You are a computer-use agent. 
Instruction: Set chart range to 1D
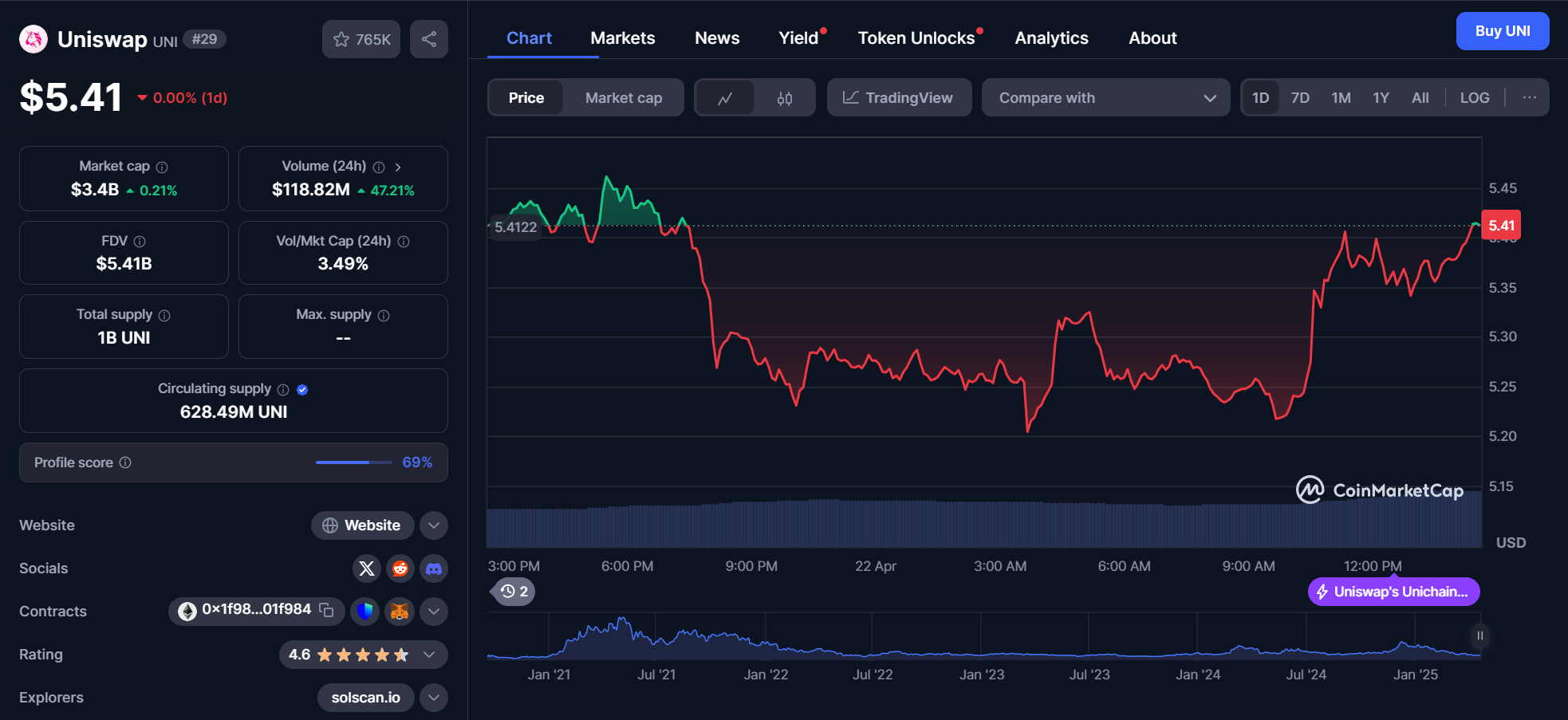(1260, 98)
